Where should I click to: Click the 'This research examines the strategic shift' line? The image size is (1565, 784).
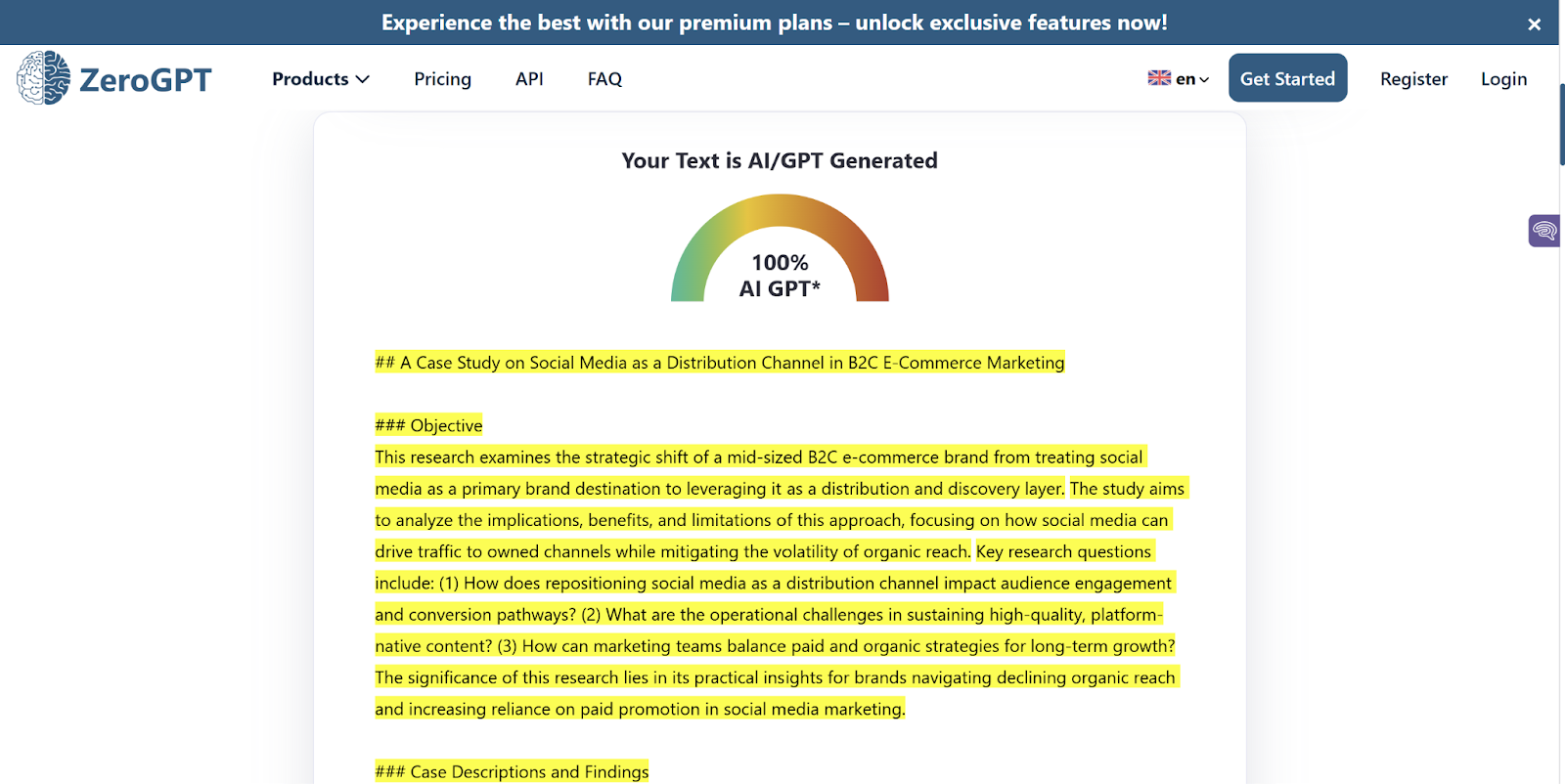(x=759, y=457)
